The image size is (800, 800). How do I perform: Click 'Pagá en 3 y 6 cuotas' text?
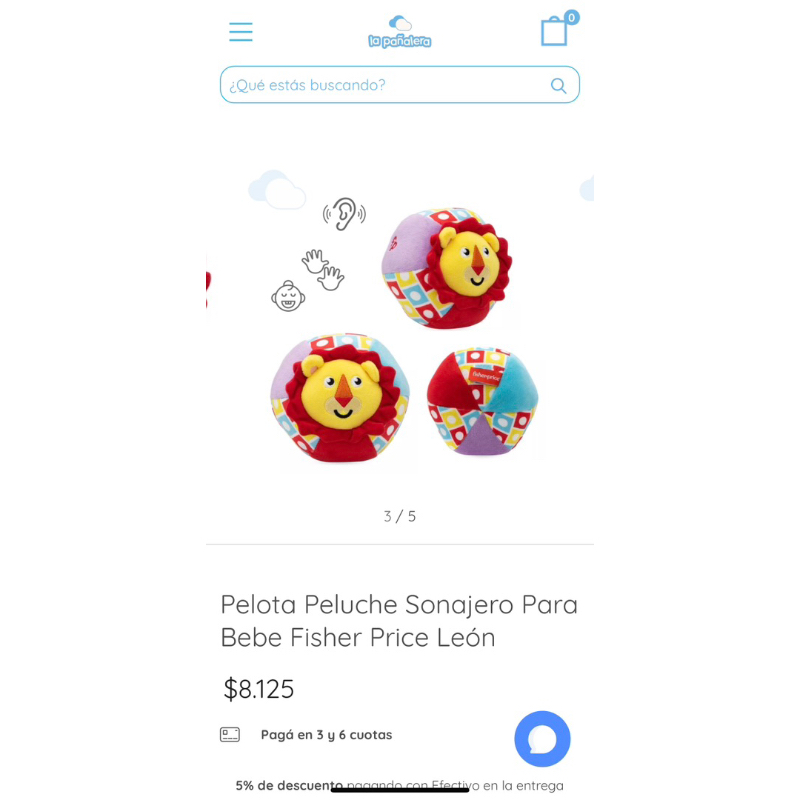click(327, 735)
